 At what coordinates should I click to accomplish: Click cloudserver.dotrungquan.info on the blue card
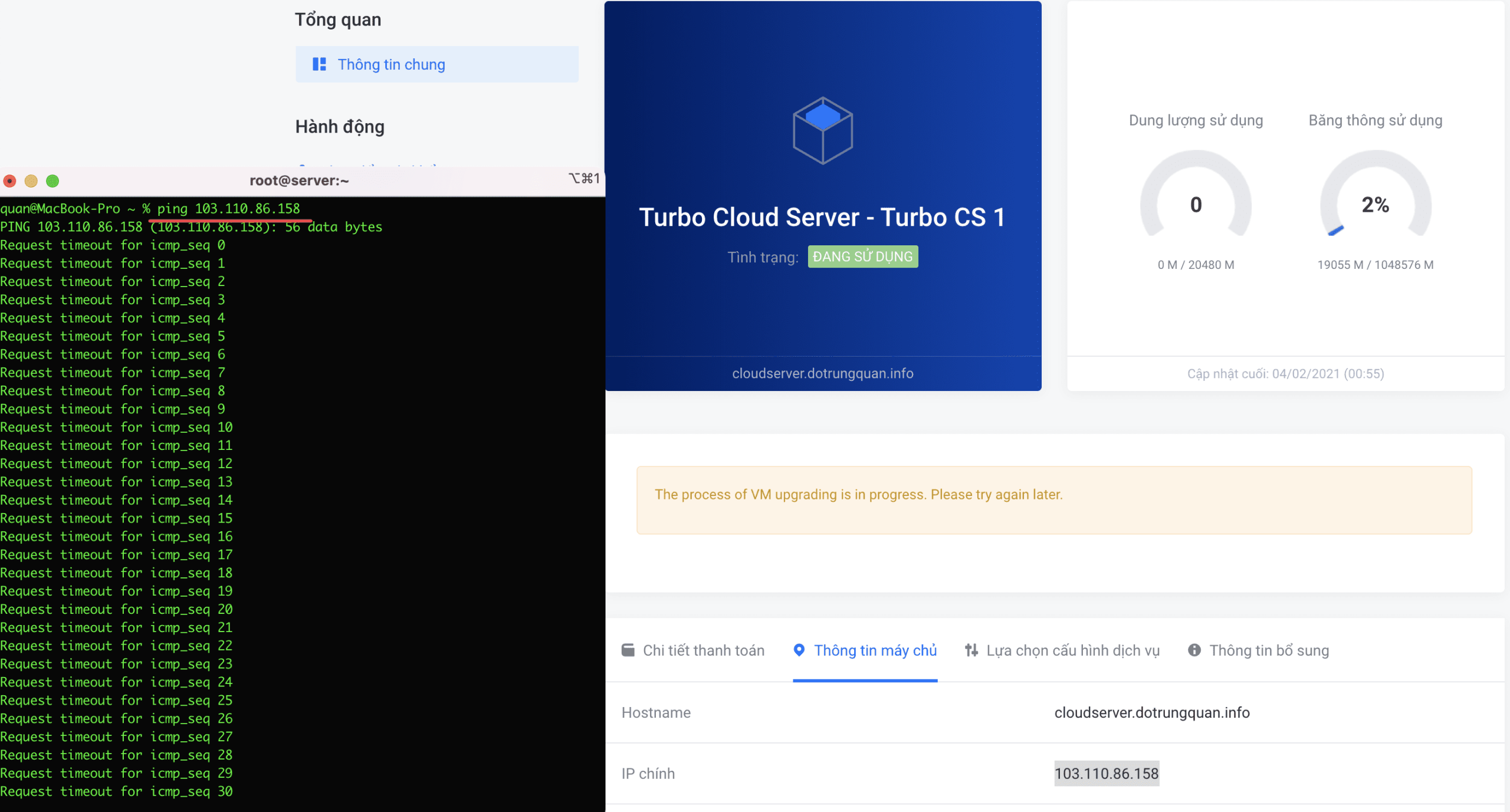[822, 373]
